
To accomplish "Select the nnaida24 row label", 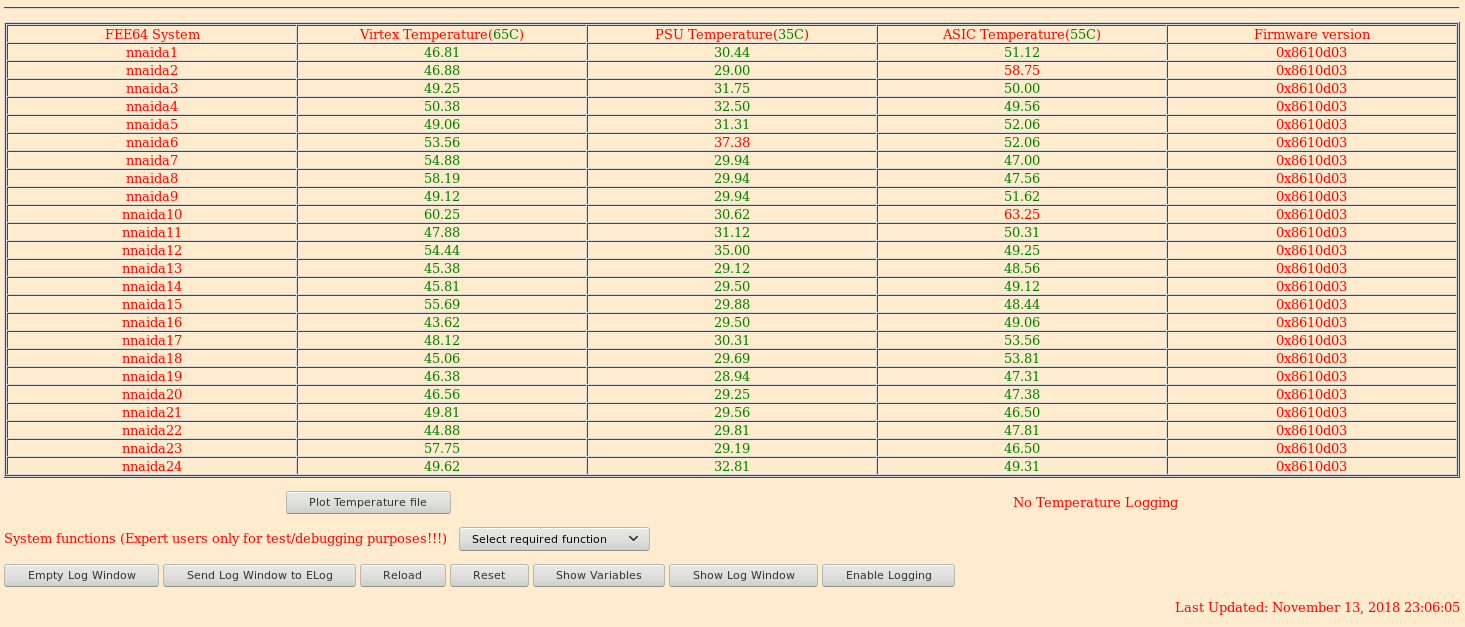I will click(152, 467).
